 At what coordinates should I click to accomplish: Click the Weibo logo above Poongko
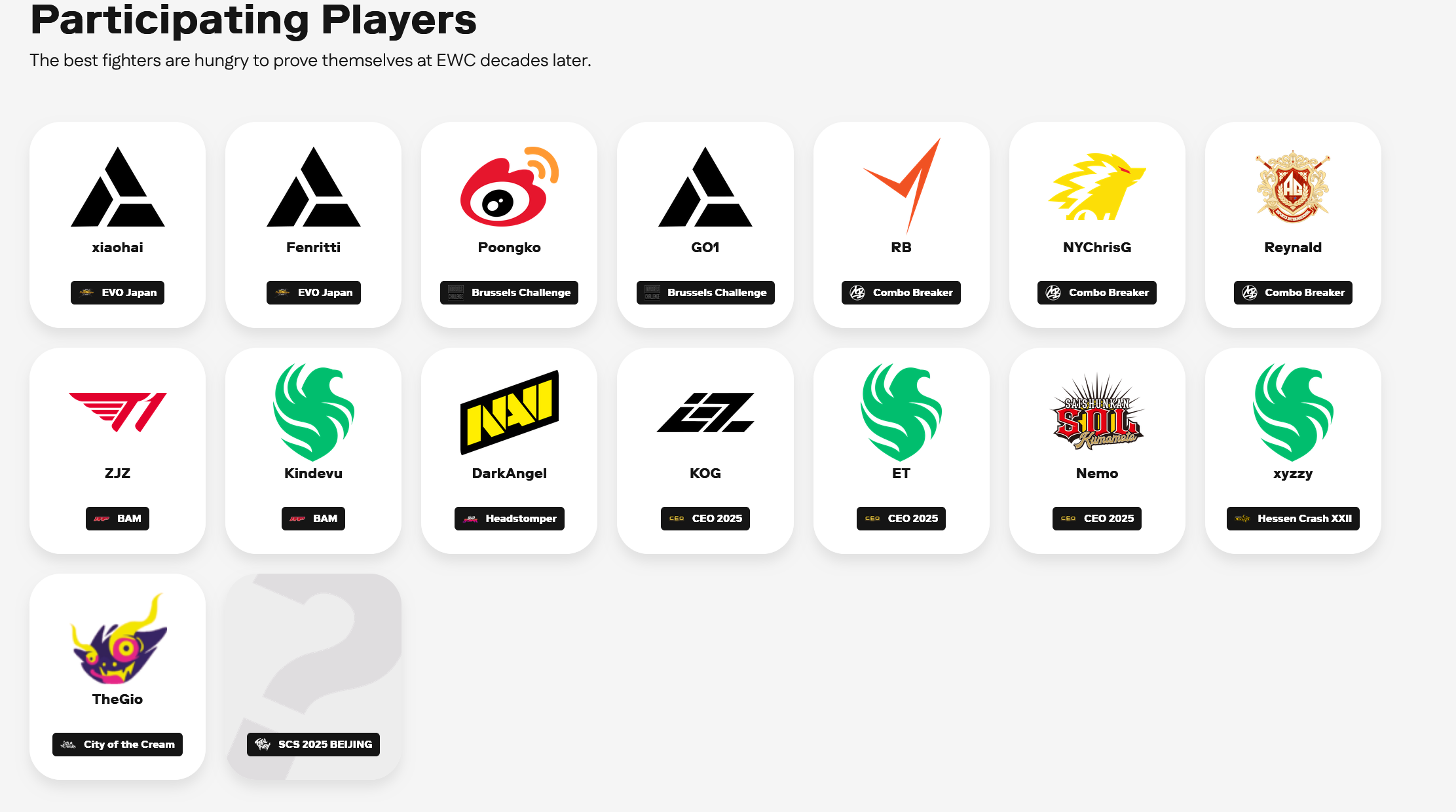pos(510,187)
